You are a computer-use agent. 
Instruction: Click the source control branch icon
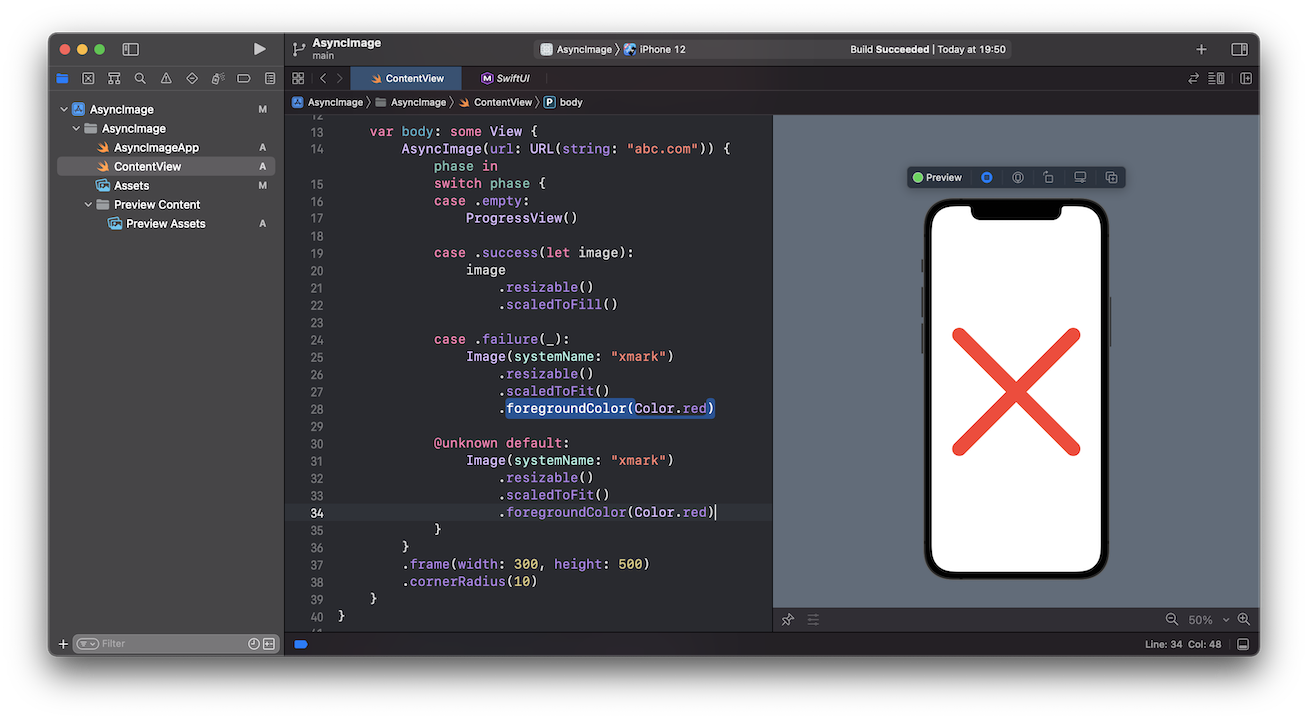pyautogui.click(x=298, y=49)
